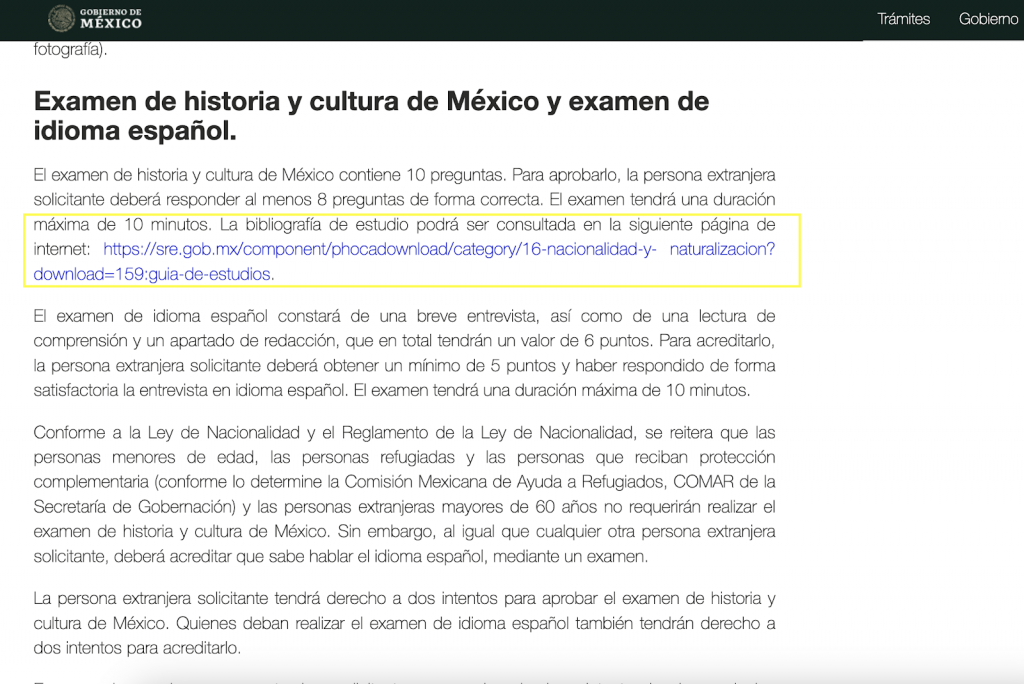Click the heading 'Examen de historia y cultura de México'
Viewport: 1024px width, 684px height.
point(371,116)
